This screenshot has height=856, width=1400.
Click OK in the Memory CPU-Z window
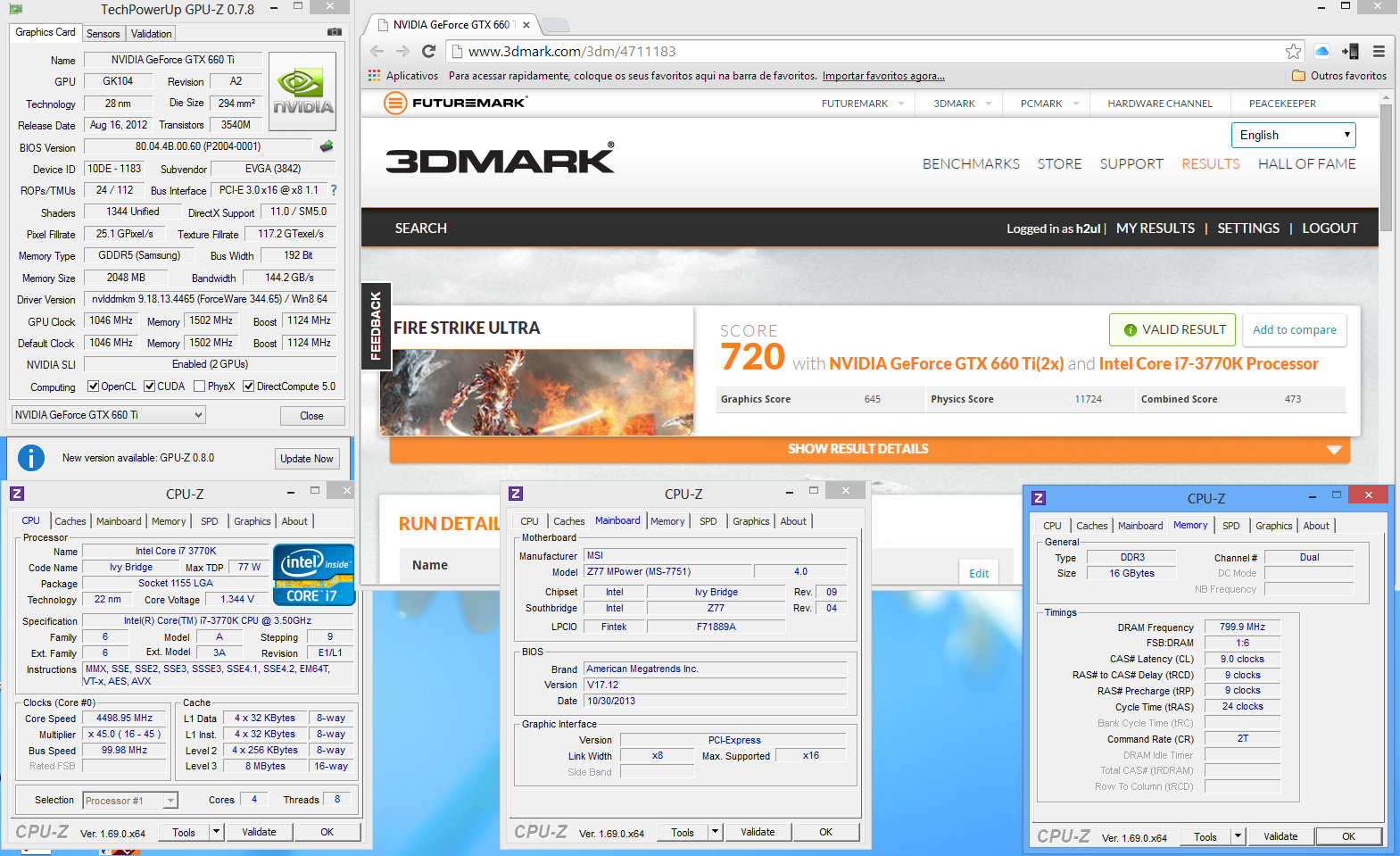click(1348, 836)
